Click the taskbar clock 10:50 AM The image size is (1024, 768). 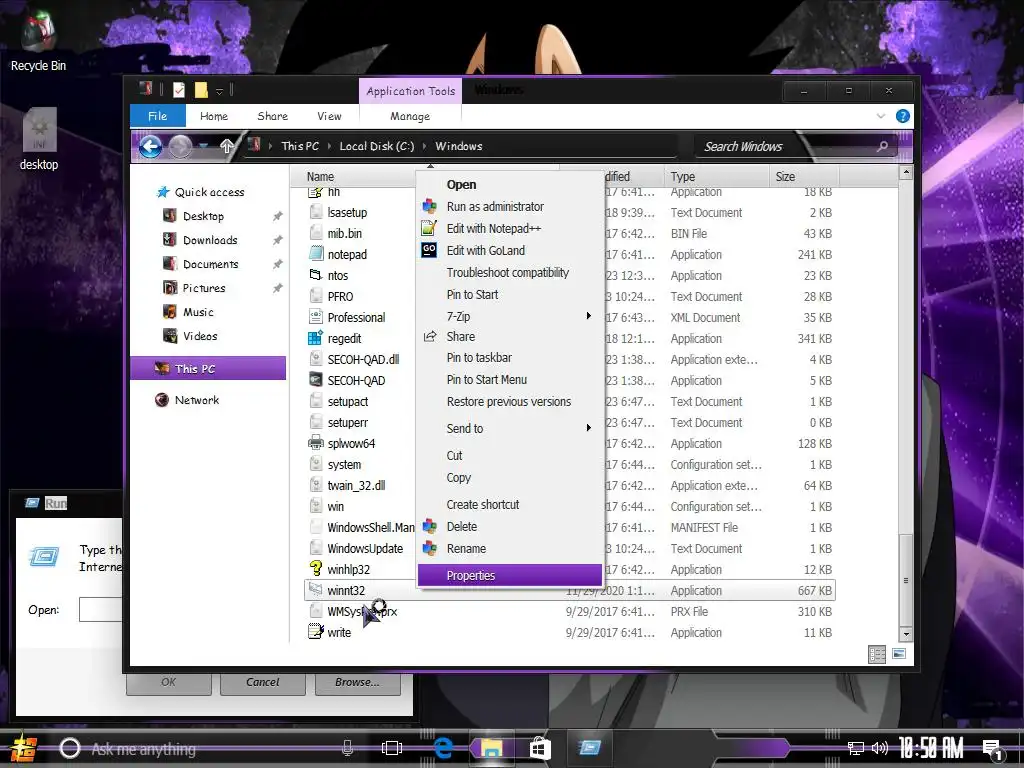tap(931, 748)
